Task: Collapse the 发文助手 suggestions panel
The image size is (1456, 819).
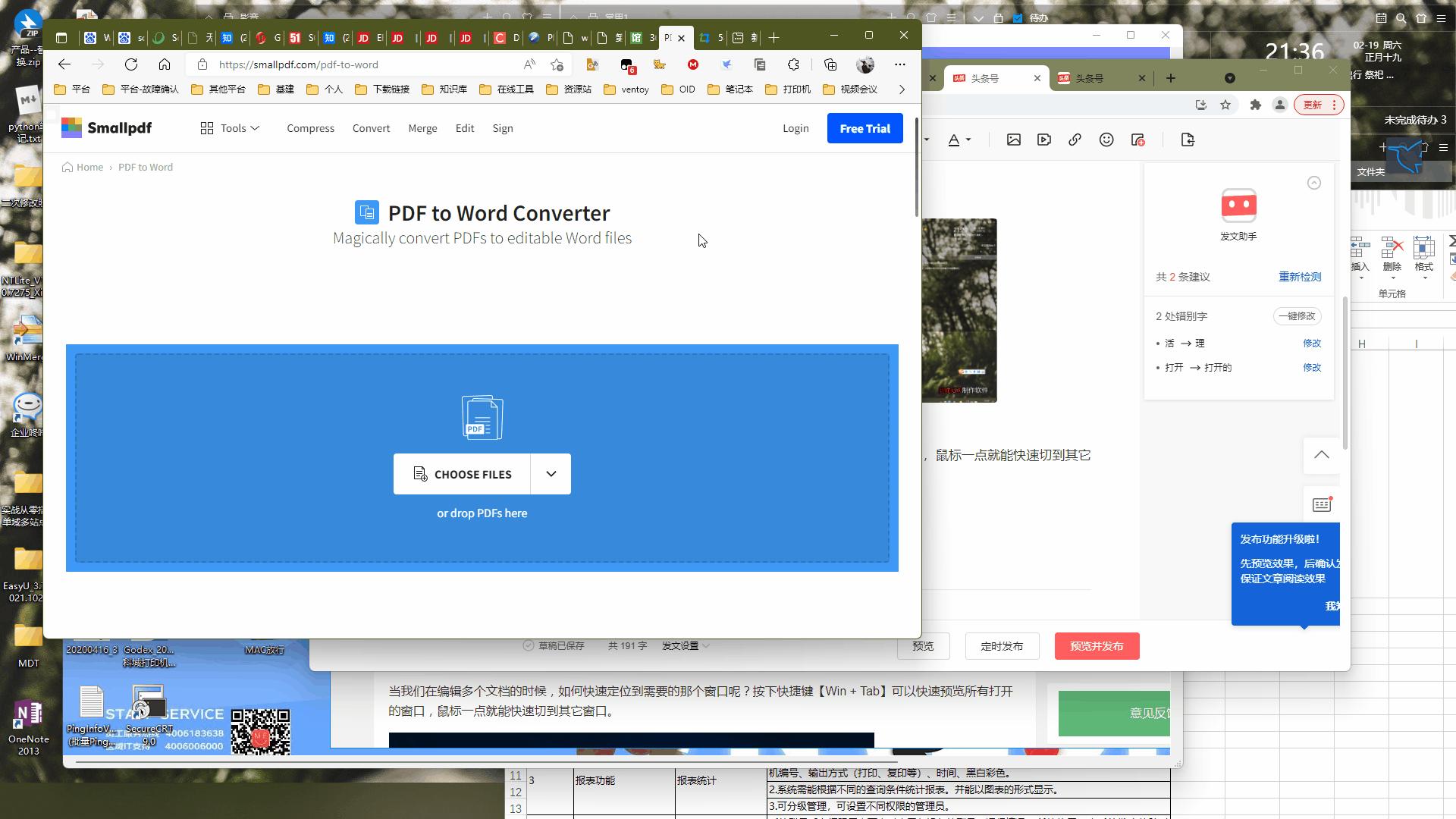Action: (x=1313, y=182)
